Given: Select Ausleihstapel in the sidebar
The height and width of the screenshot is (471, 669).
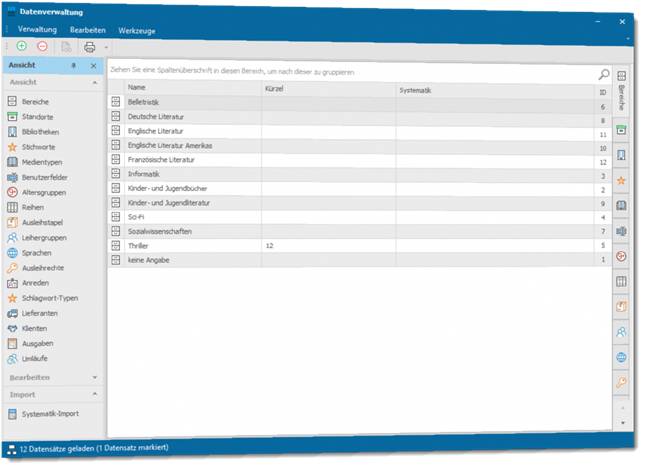Looking at the screenshot, I should point(35,222).
